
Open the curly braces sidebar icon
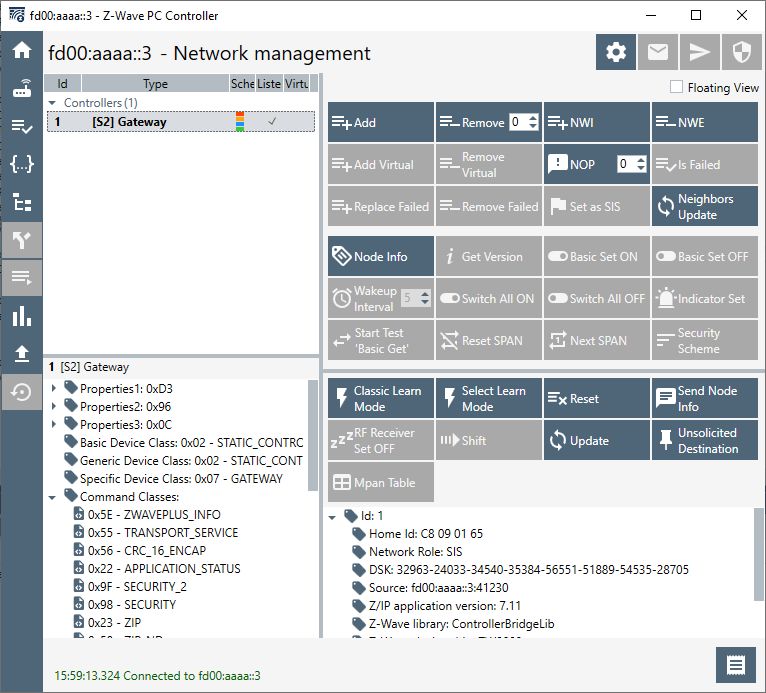coord(21,164)
